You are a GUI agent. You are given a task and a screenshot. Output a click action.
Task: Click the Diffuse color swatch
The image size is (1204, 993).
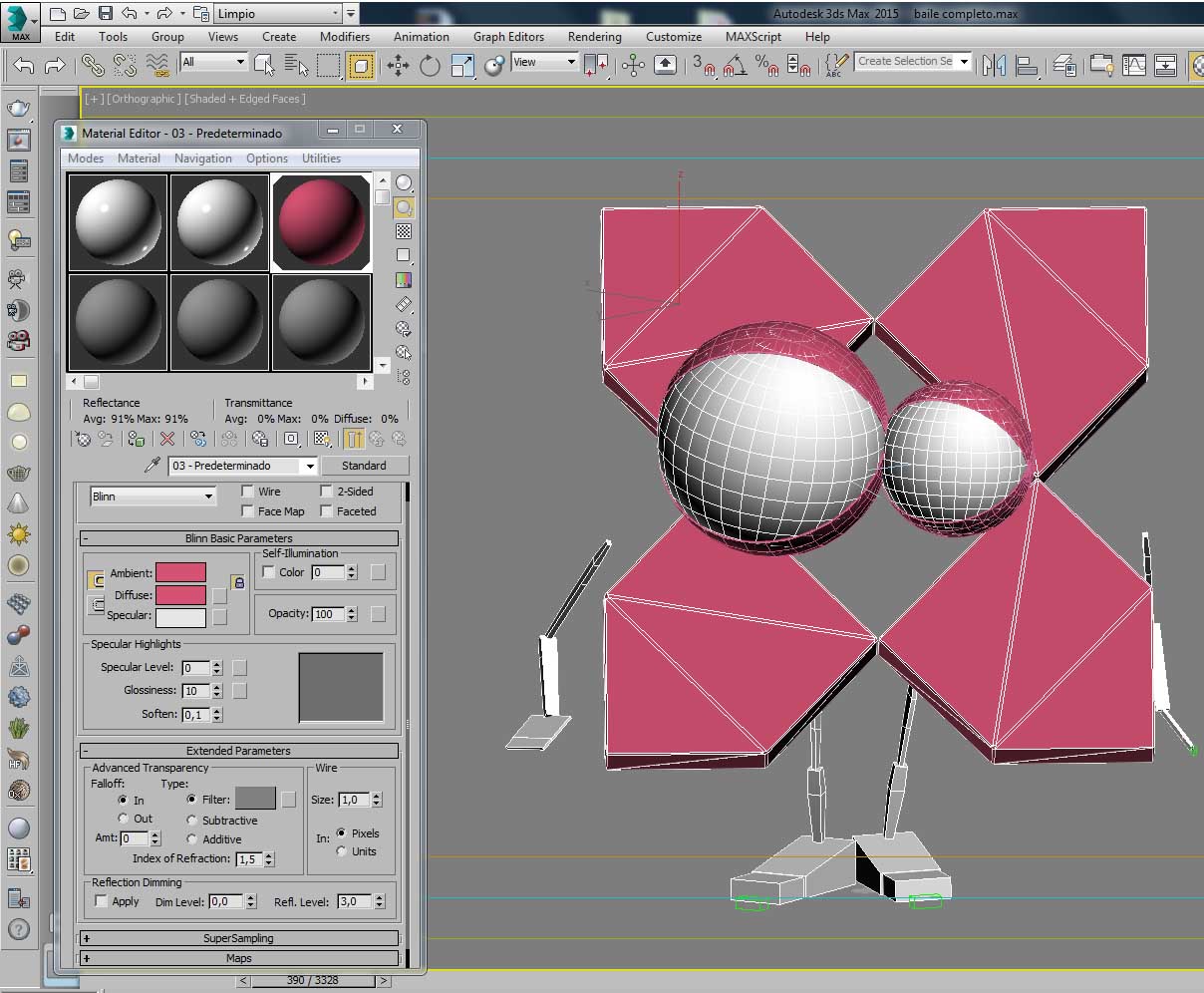180,595
